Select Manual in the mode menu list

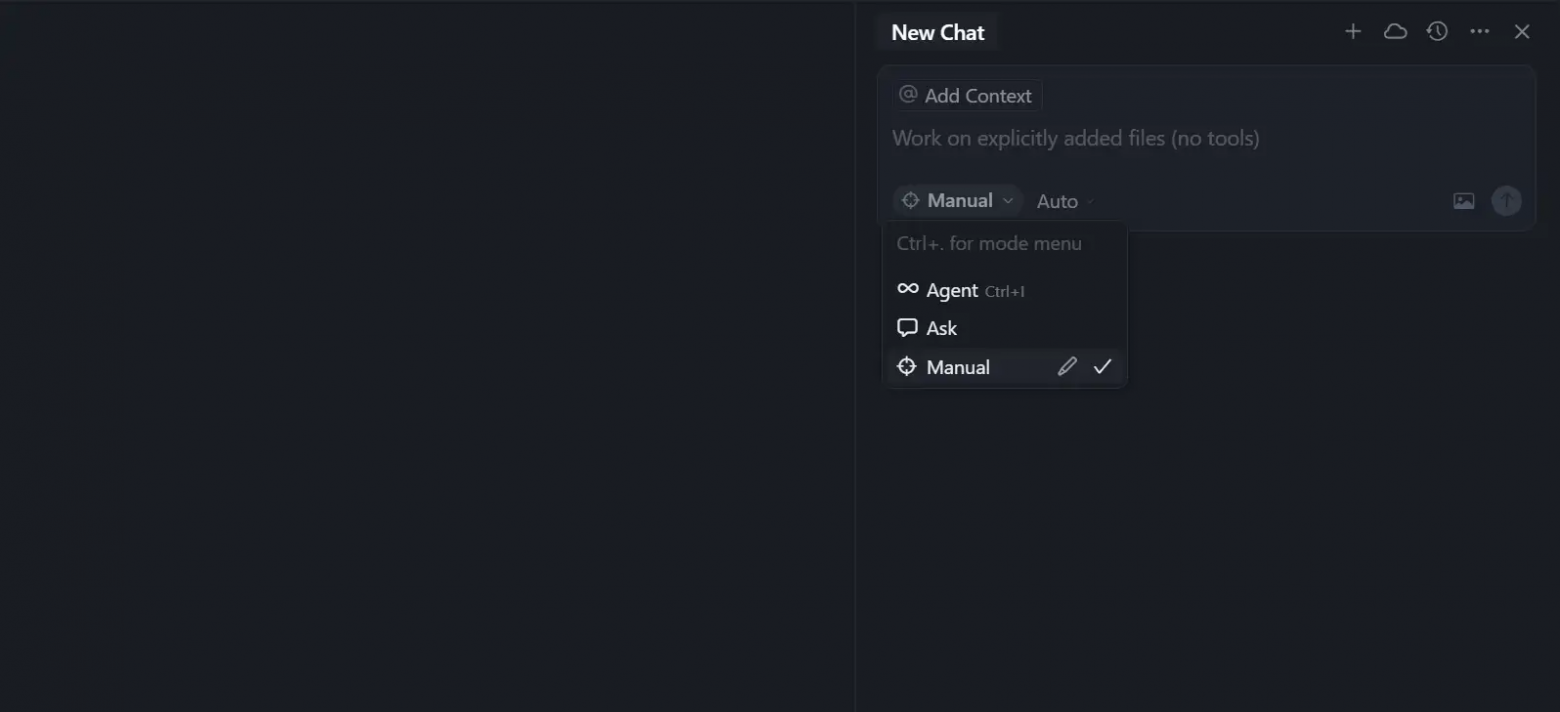(958, 367)
